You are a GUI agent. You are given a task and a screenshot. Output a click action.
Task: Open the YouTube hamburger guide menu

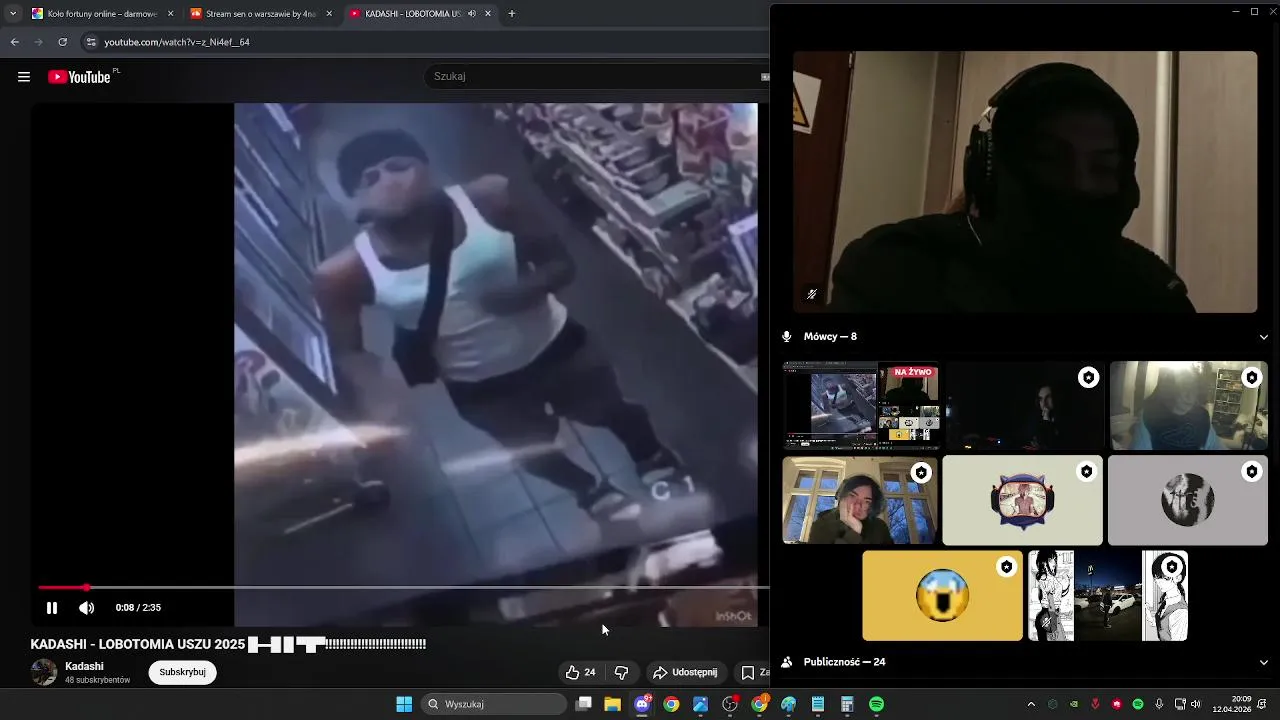[x=24, y=77]
